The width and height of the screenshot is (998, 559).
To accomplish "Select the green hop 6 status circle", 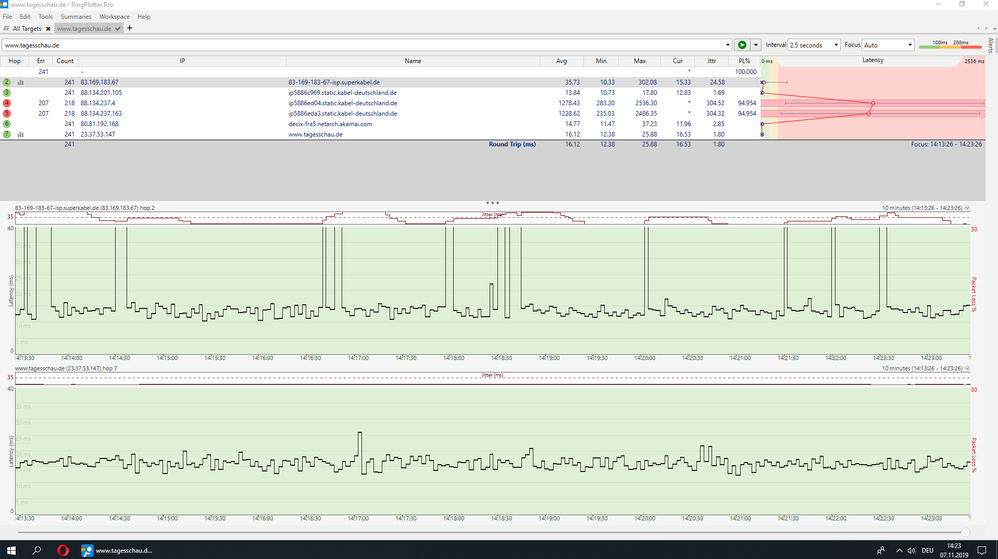I will coord(7,124).
